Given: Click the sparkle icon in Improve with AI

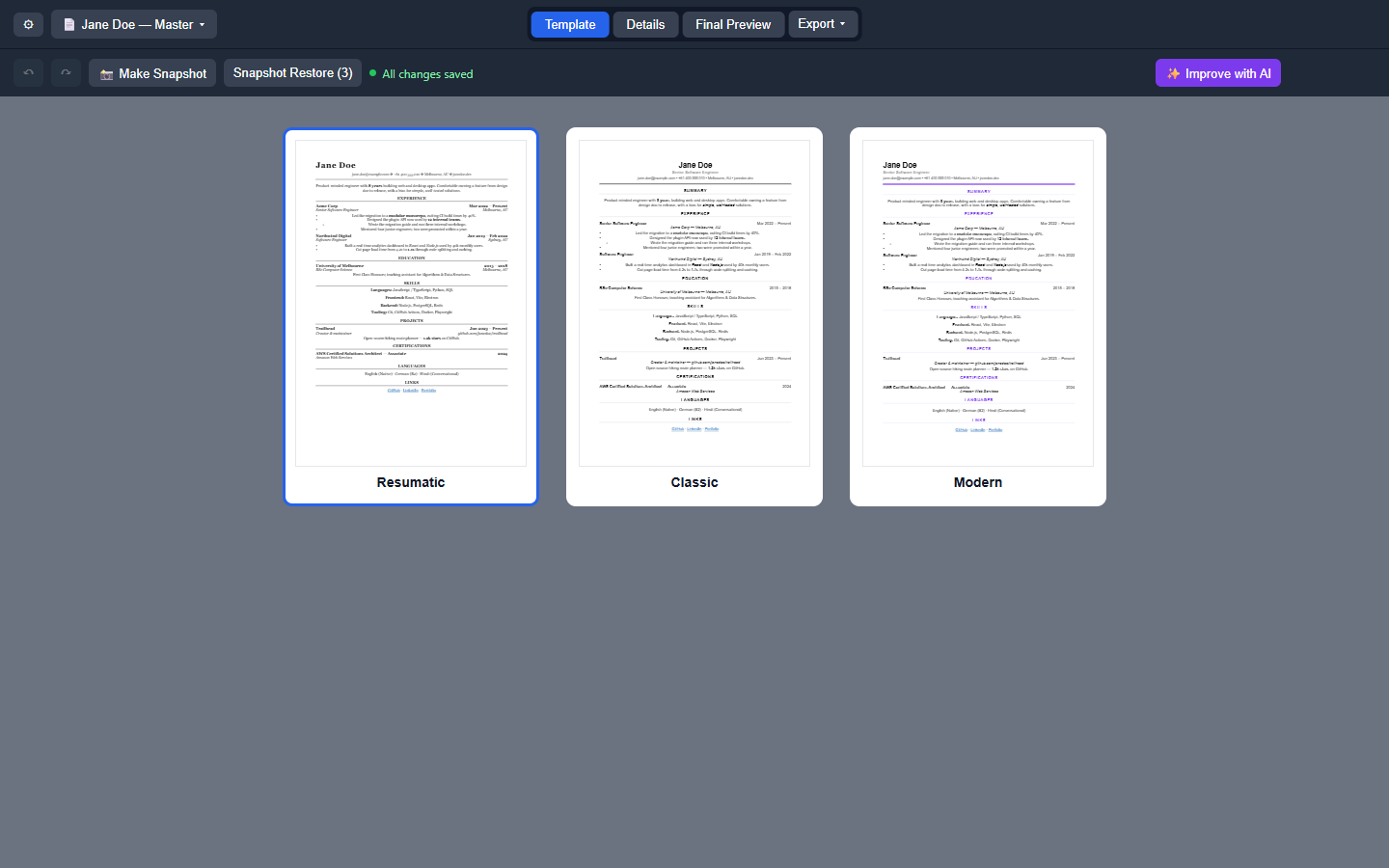Looking at the screenshot, I should tap(1173, 73).
